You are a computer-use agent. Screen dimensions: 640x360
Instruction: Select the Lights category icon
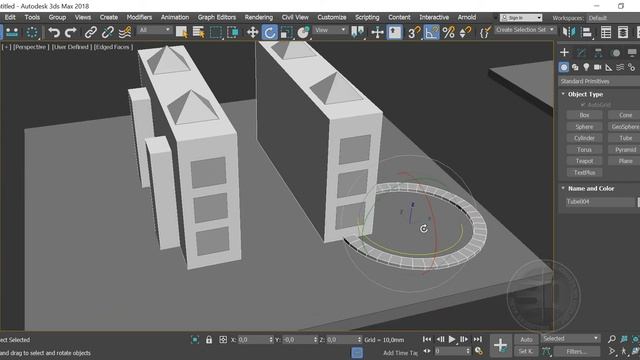click(x=587, y=67)
